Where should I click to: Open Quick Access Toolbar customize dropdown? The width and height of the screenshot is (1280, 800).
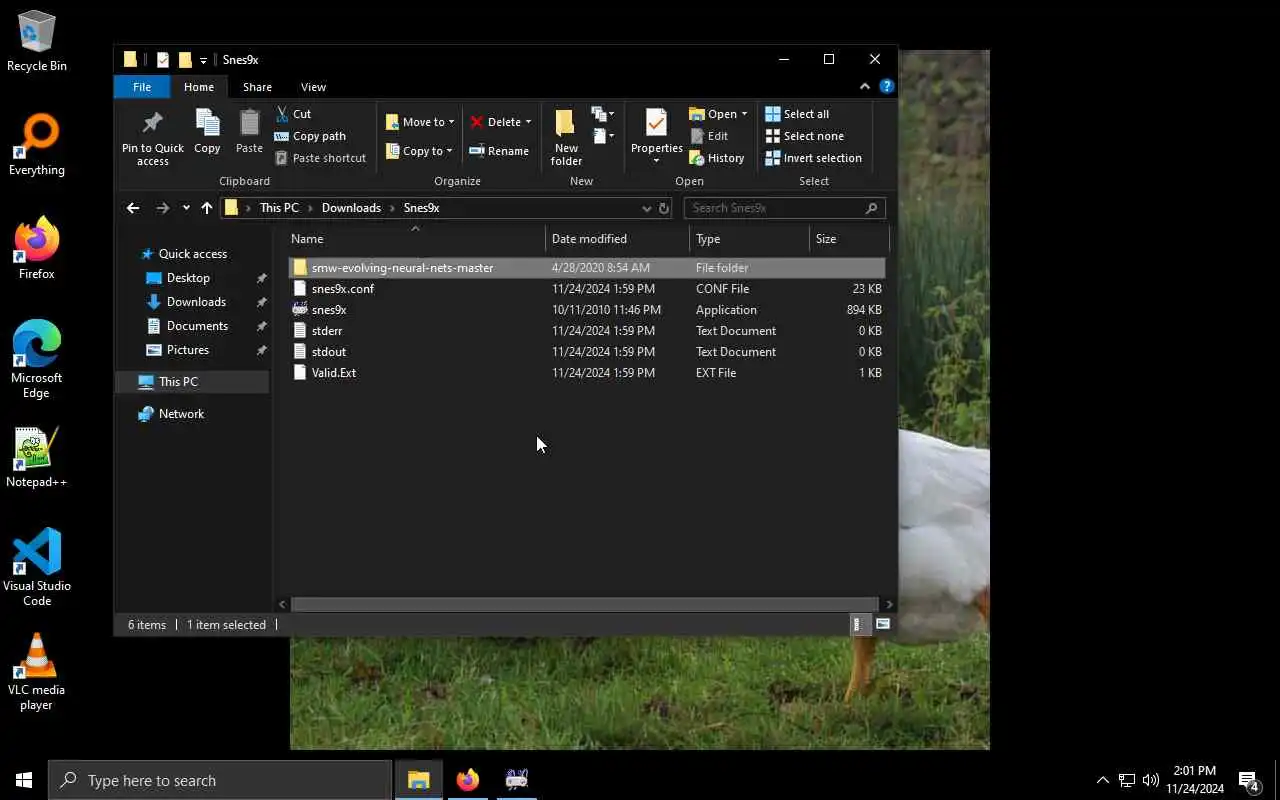(x=203, y=60)
